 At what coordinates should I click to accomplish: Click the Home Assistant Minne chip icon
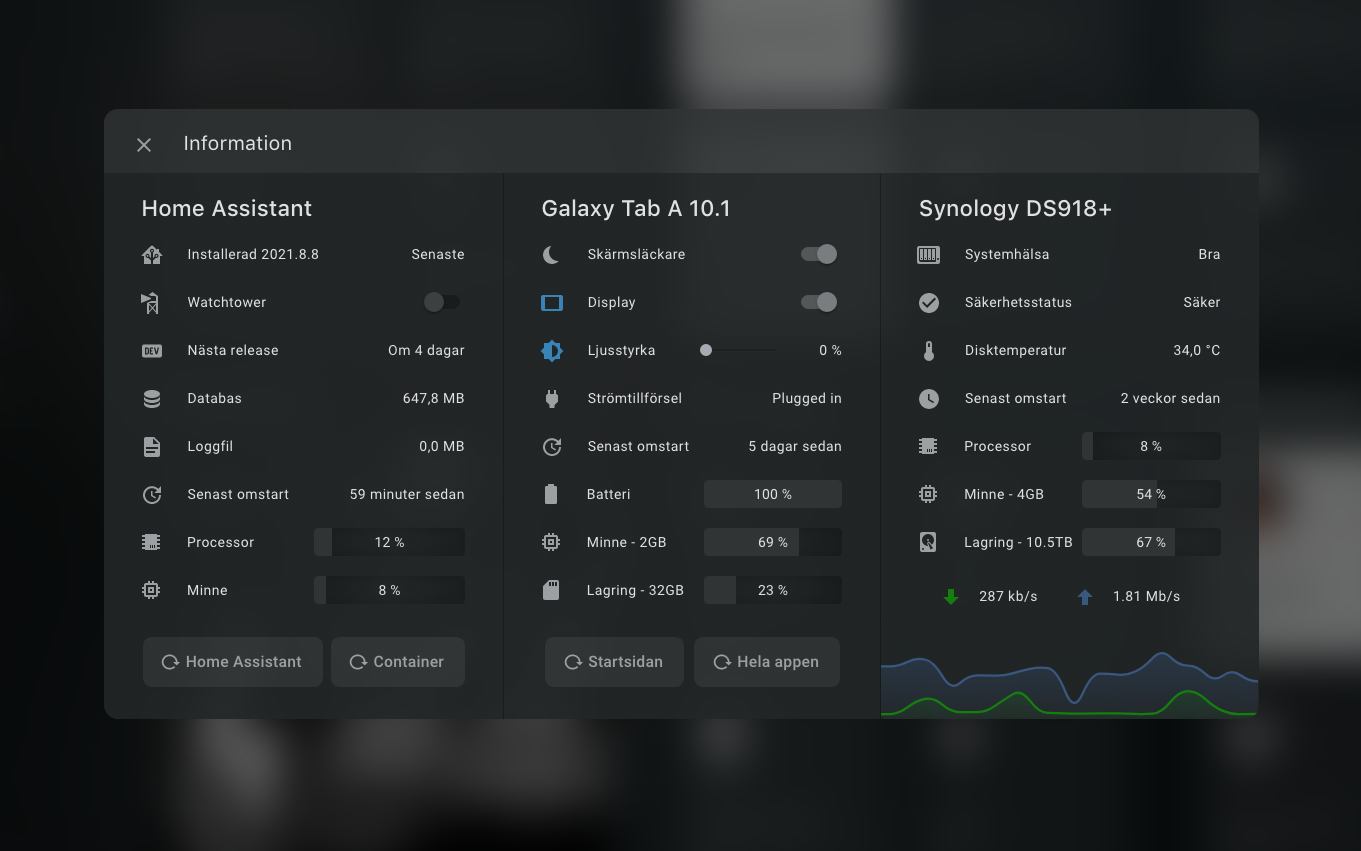[x=151, y=591]
